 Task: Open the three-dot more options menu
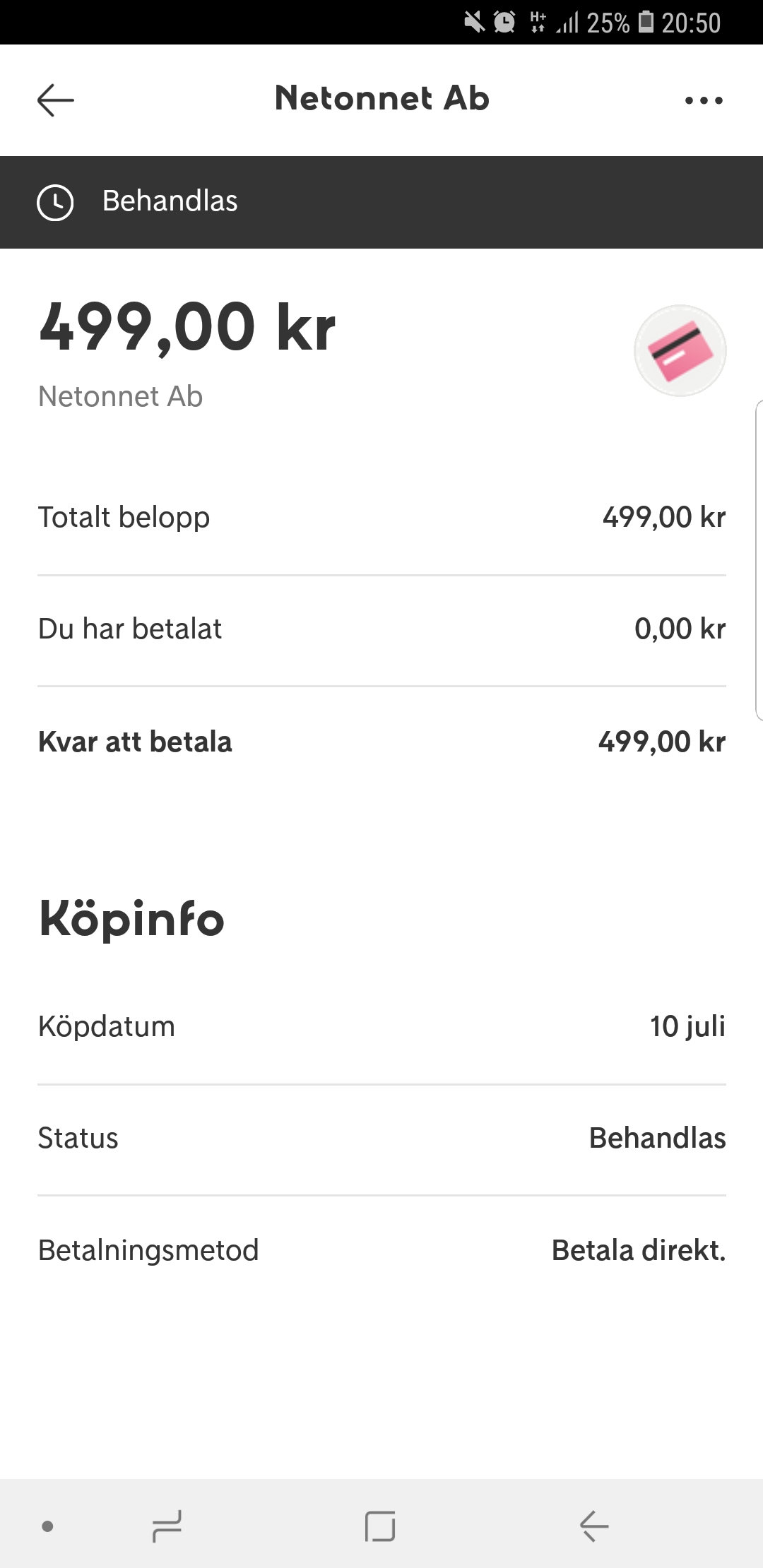pyautogui.click(x=704, y=100)
